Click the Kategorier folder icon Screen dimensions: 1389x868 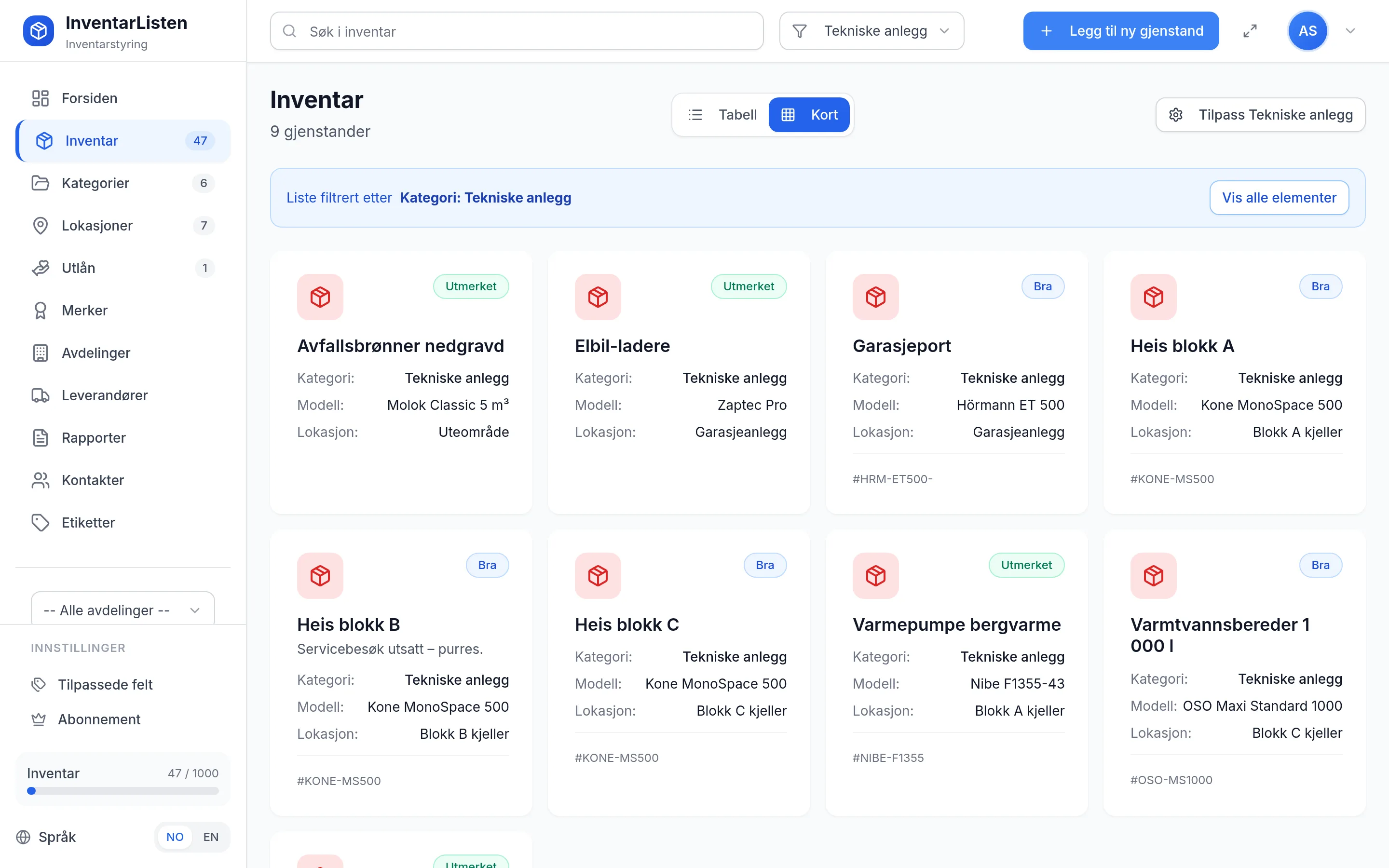coord(40,183)
